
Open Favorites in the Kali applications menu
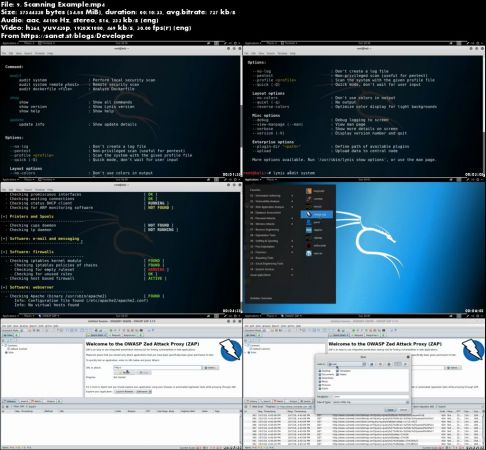pos(255,190)
